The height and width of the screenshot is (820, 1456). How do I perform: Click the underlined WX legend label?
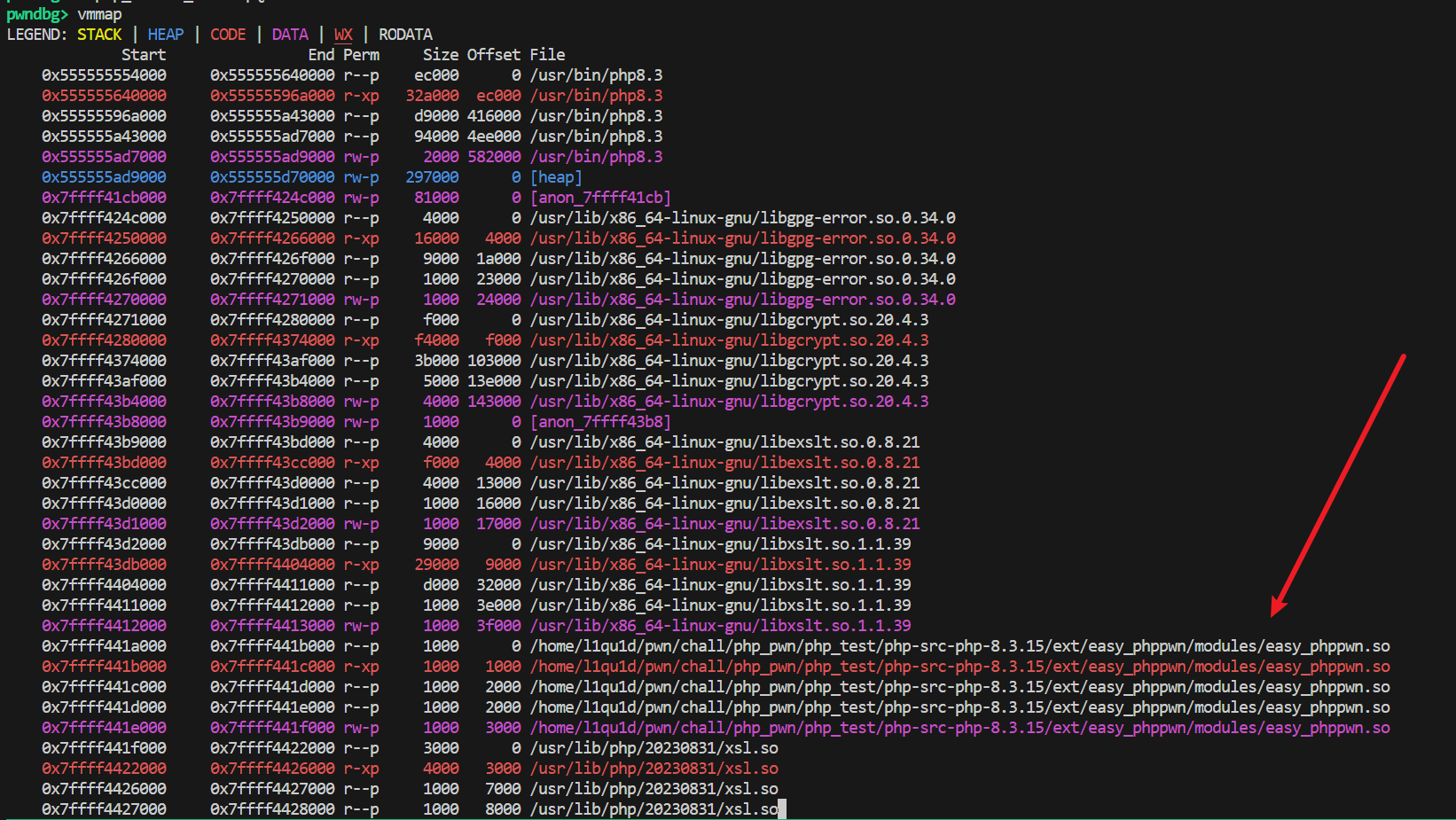coord(343,35)
